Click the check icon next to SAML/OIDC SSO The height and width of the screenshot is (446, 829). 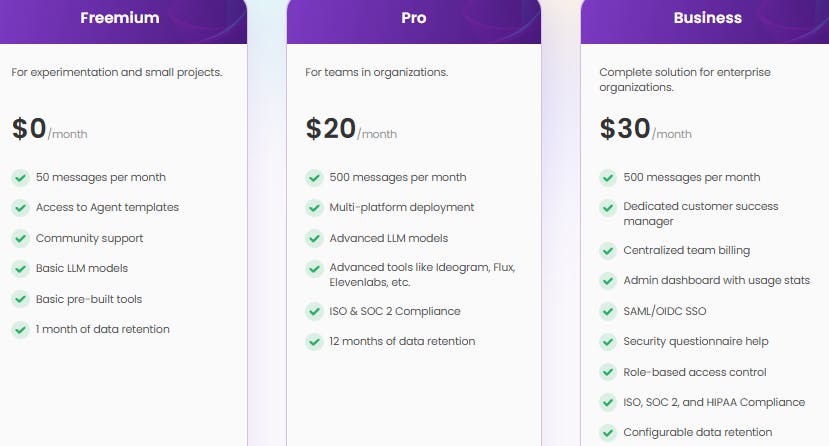608,311
